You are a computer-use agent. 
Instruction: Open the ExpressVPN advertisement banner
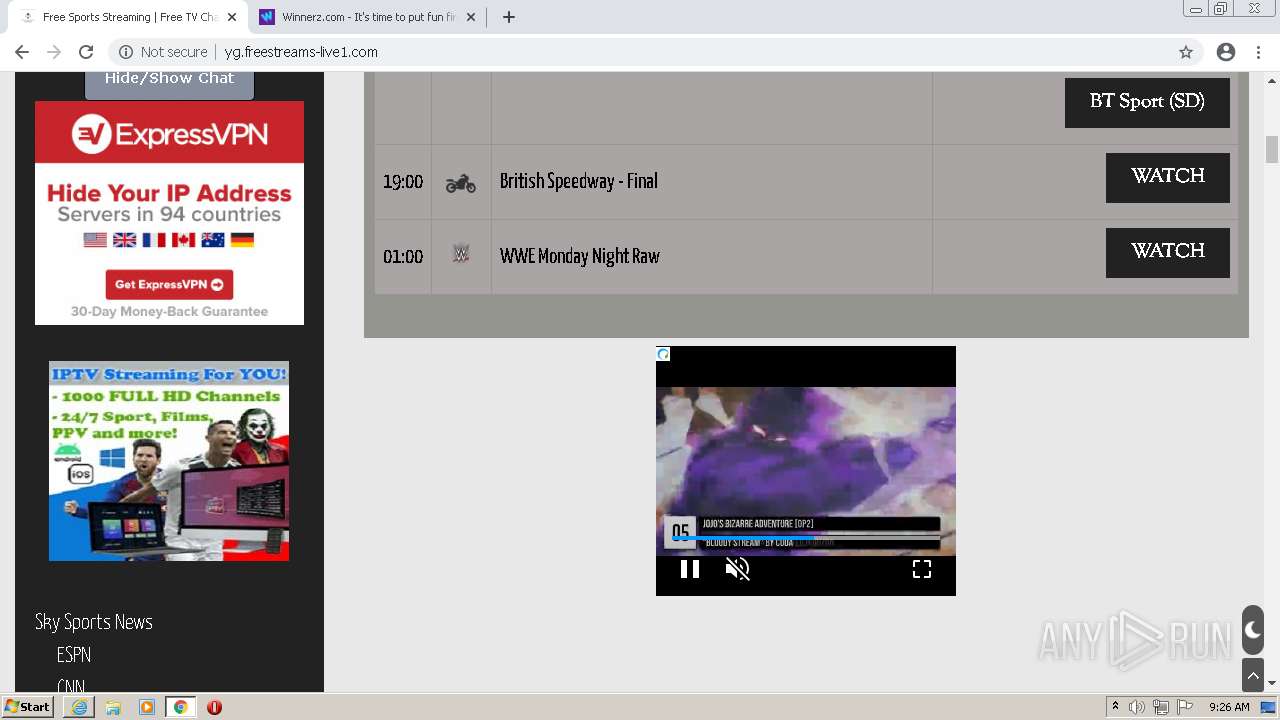pos(169,213)
